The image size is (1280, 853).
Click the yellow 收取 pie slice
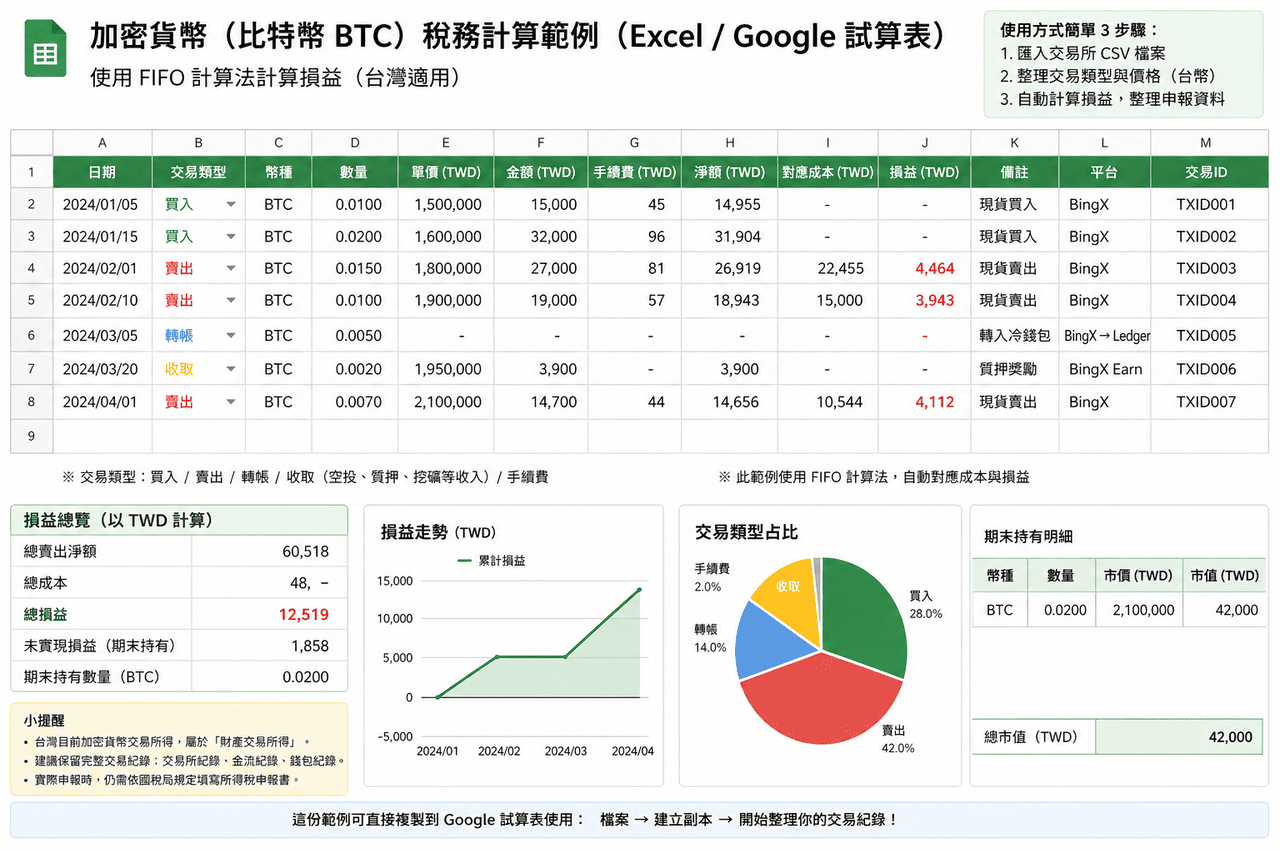tap(785, 590)
